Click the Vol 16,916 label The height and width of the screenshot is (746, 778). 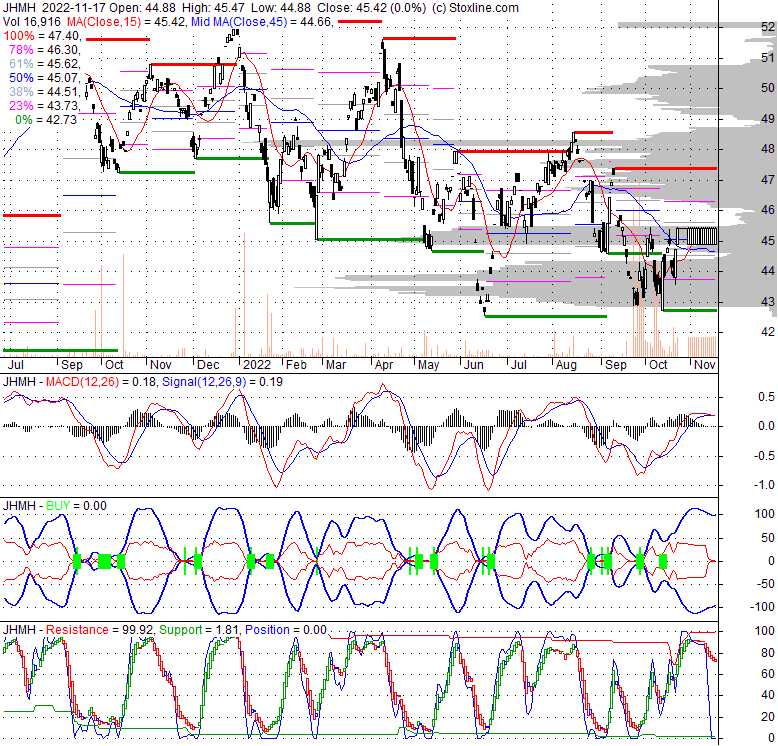tap(32, 22)
